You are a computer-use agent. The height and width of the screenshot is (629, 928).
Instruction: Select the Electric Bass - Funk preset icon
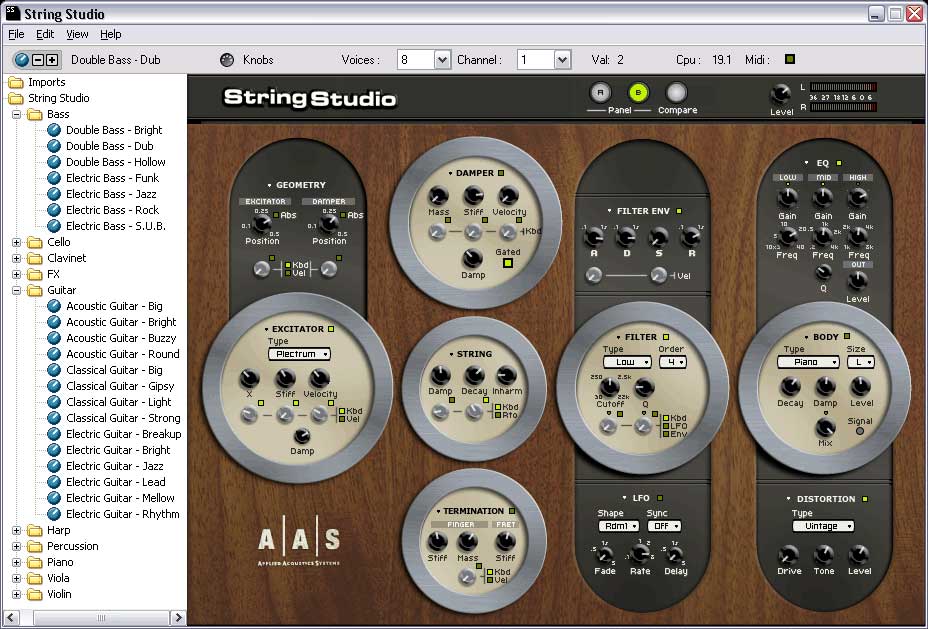(x=54, y=178)
